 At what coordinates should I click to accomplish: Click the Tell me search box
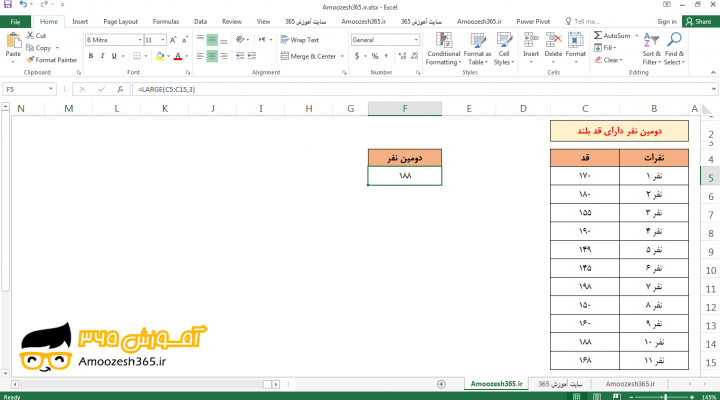pyautogui.click(x=583, y=22)
